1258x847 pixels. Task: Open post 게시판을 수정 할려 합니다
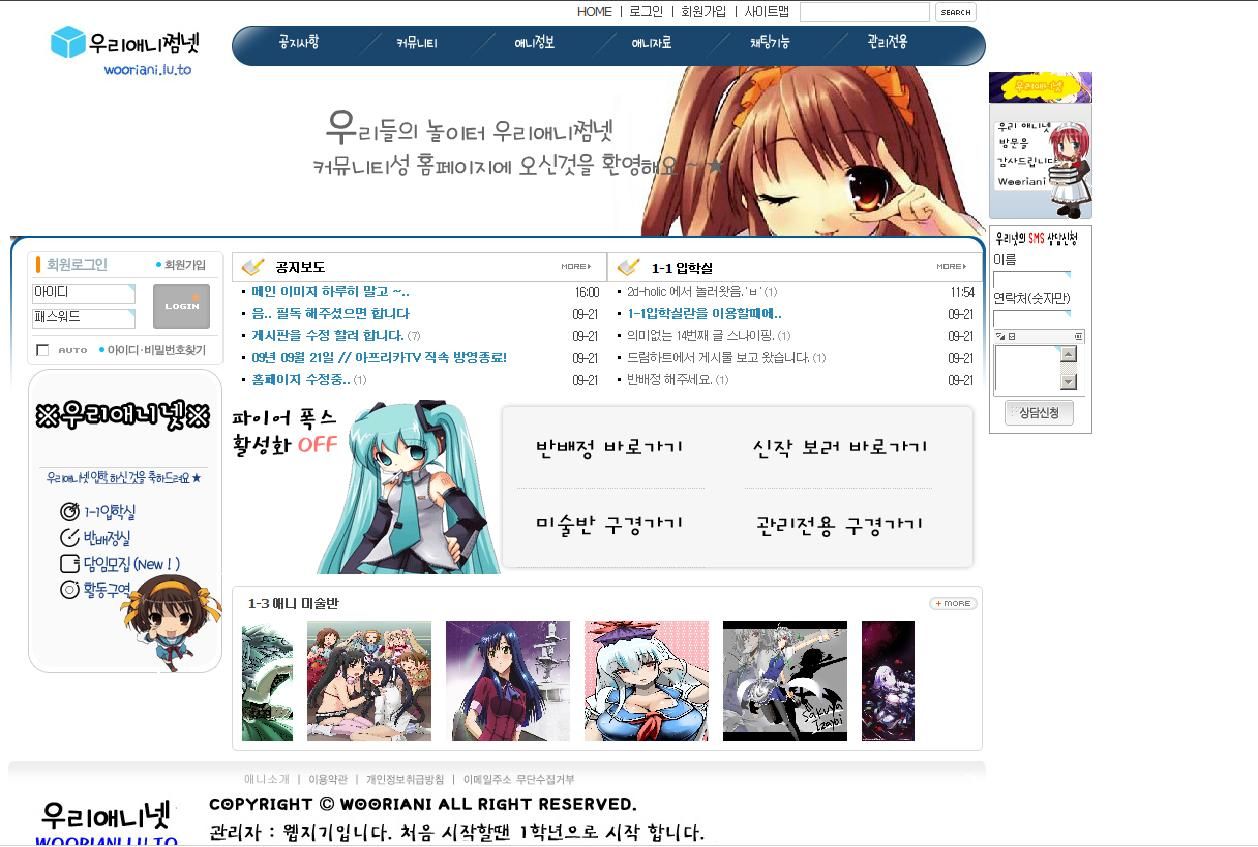pyautogui.click(x=327, y=336)
